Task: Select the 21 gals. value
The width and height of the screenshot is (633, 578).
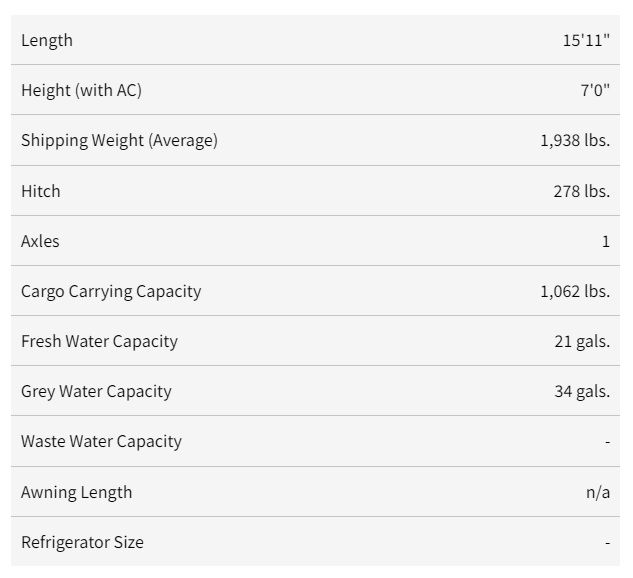Action: click(582, 342)
